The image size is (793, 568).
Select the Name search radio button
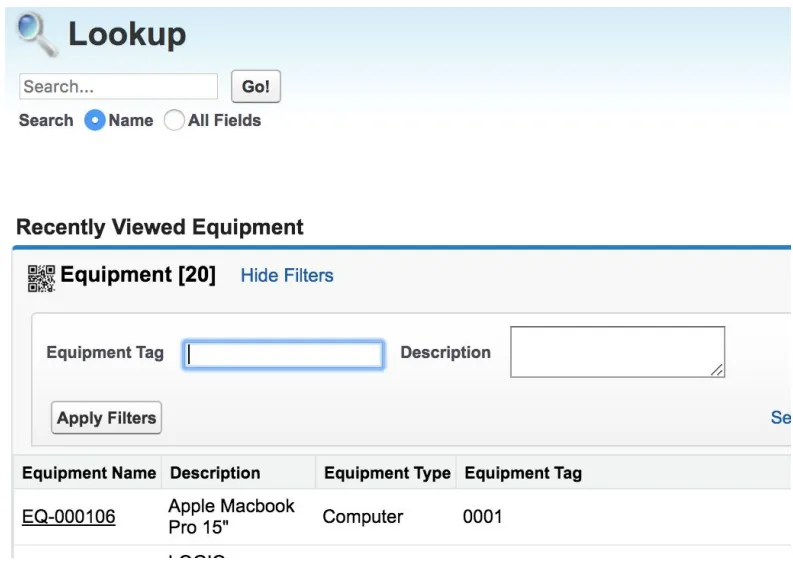click(95, 120)
